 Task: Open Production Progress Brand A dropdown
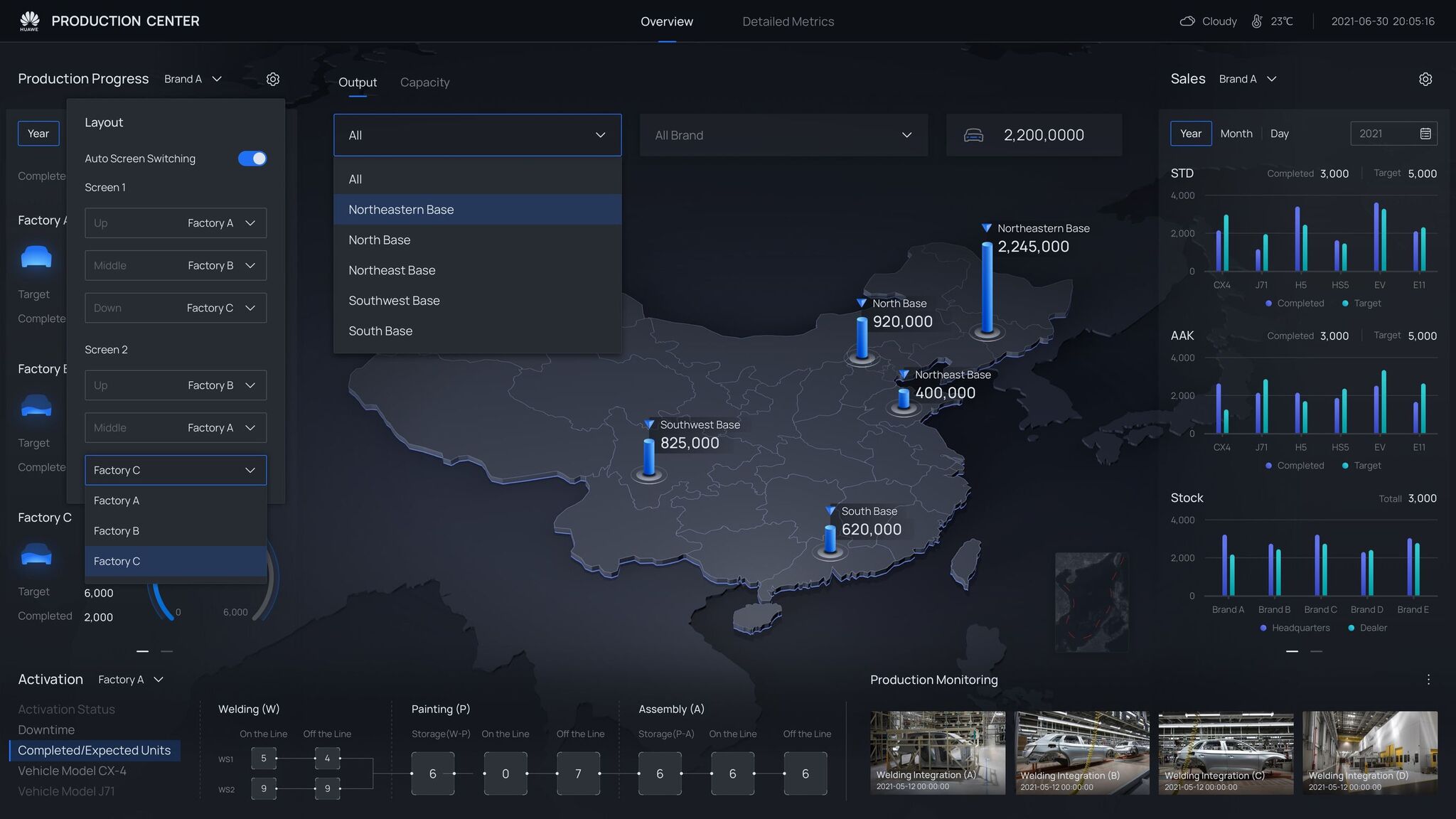click(x=193, y=79)
